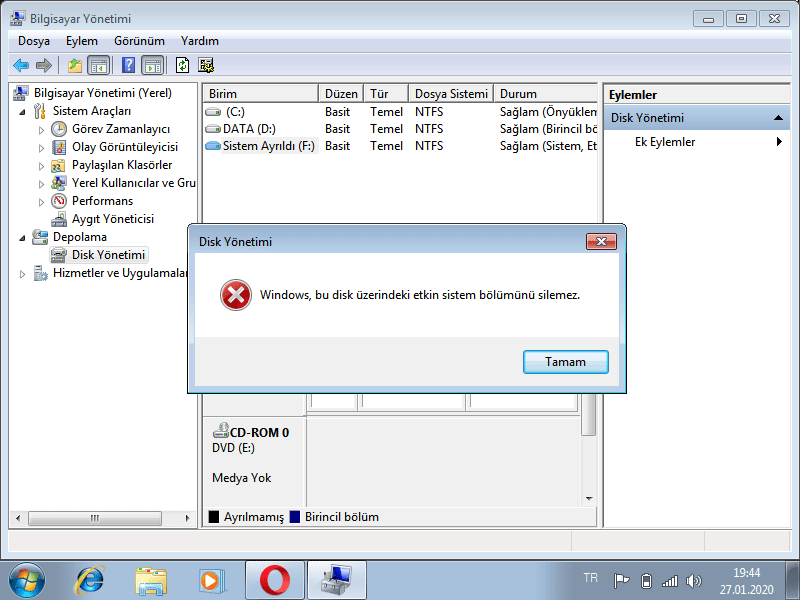The image size is (800, 600).
Task: Click the tree pane scroll left arrow
Action: [18, 518]
